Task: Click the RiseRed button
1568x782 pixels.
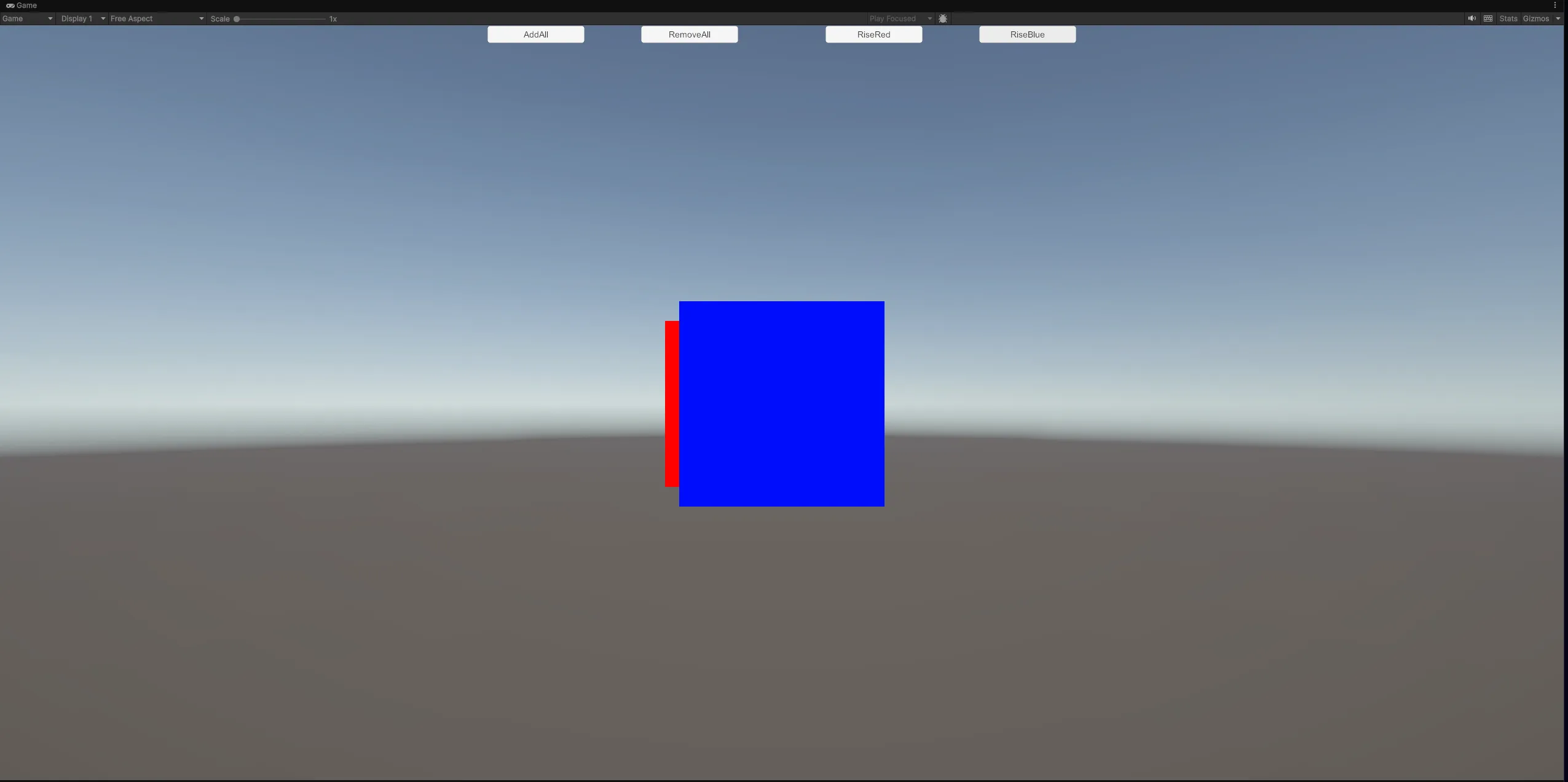Action: pyautogui.click(x=873, y=34)
